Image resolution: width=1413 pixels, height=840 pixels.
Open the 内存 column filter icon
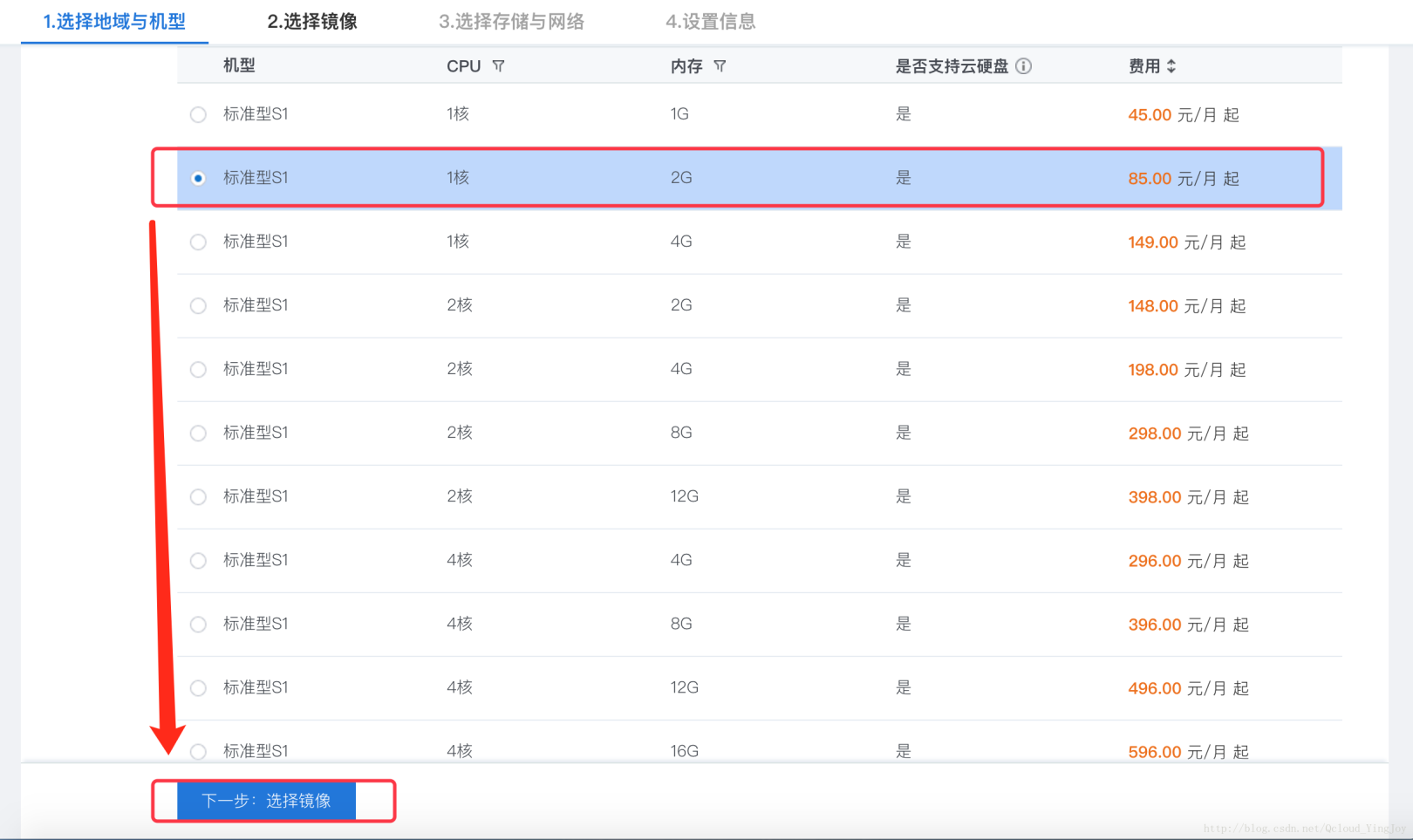click(x=720, y=66)
